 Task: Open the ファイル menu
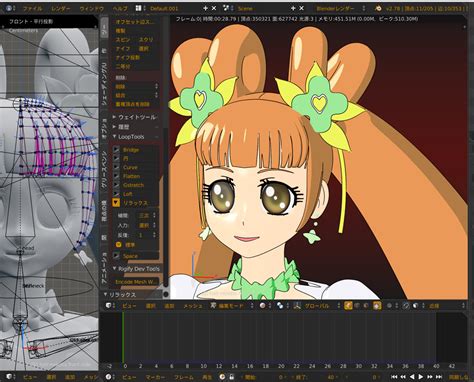point(33,8)
